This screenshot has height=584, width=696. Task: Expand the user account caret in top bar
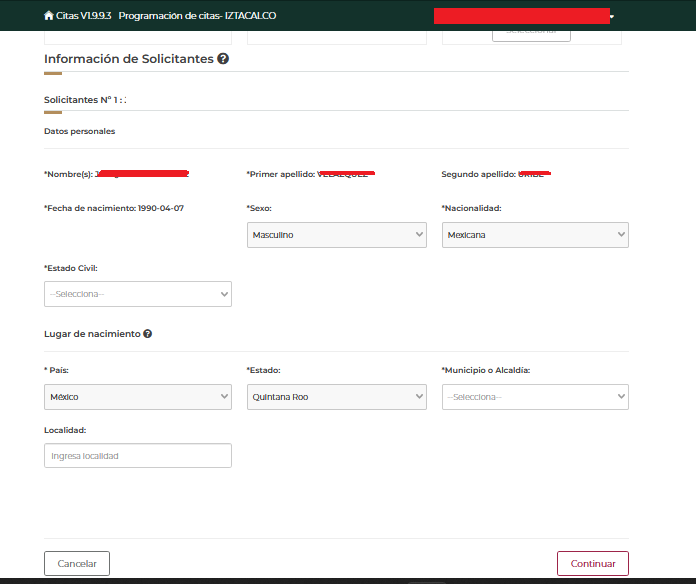611,17
